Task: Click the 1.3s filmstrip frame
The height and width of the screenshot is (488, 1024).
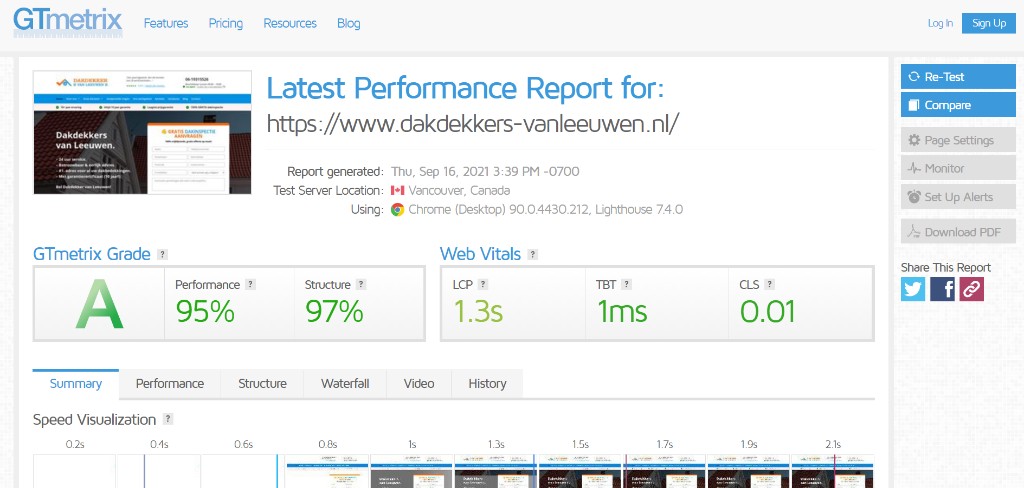Action: 496,472
